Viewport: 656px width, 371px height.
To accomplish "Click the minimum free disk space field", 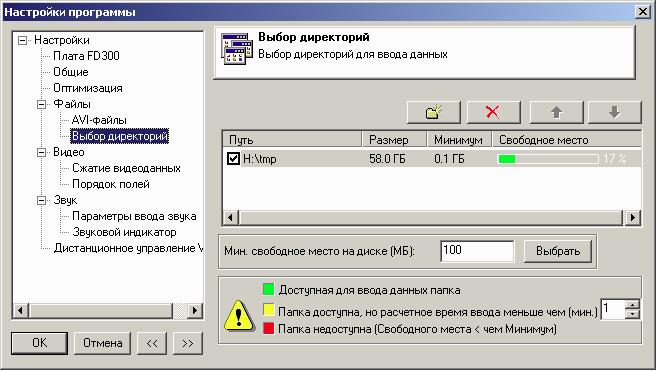I will click(x=477, y=251).
